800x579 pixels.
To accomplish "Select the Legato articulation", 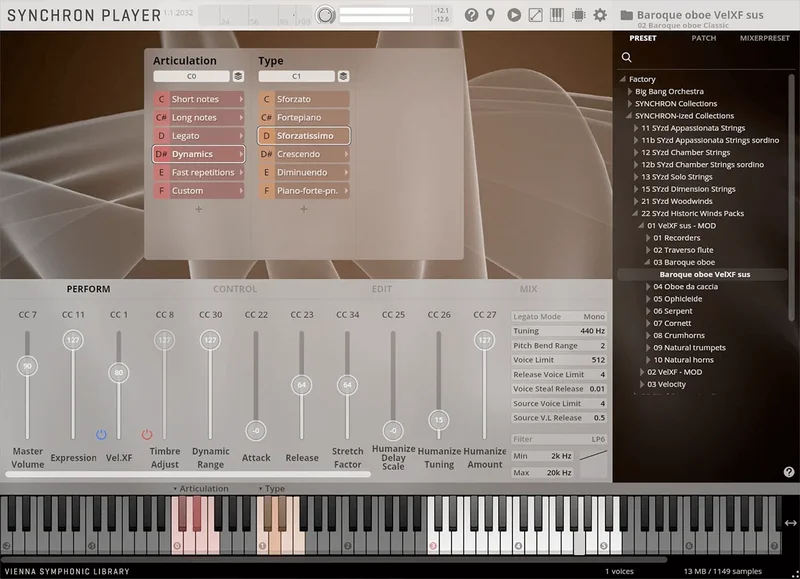I will point(198,136).
